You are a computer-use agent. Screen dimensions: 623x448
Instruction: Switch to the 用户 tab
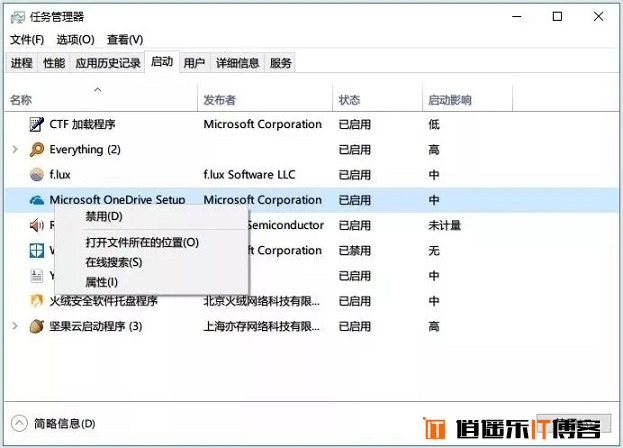pyautogui.click(x=194, y=63)
